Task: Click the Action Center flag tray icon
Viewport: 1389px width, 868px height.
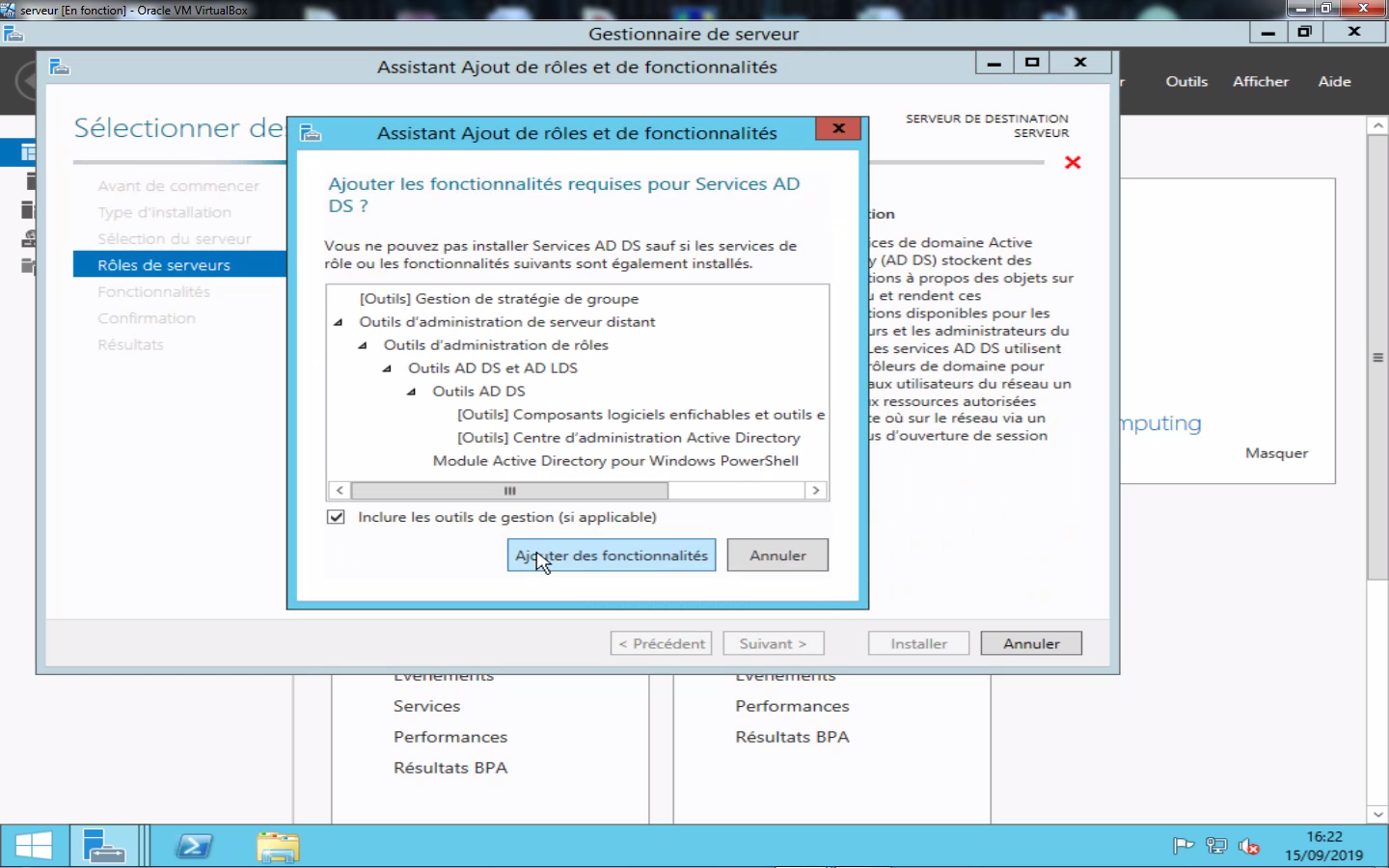Action: 1184,847
